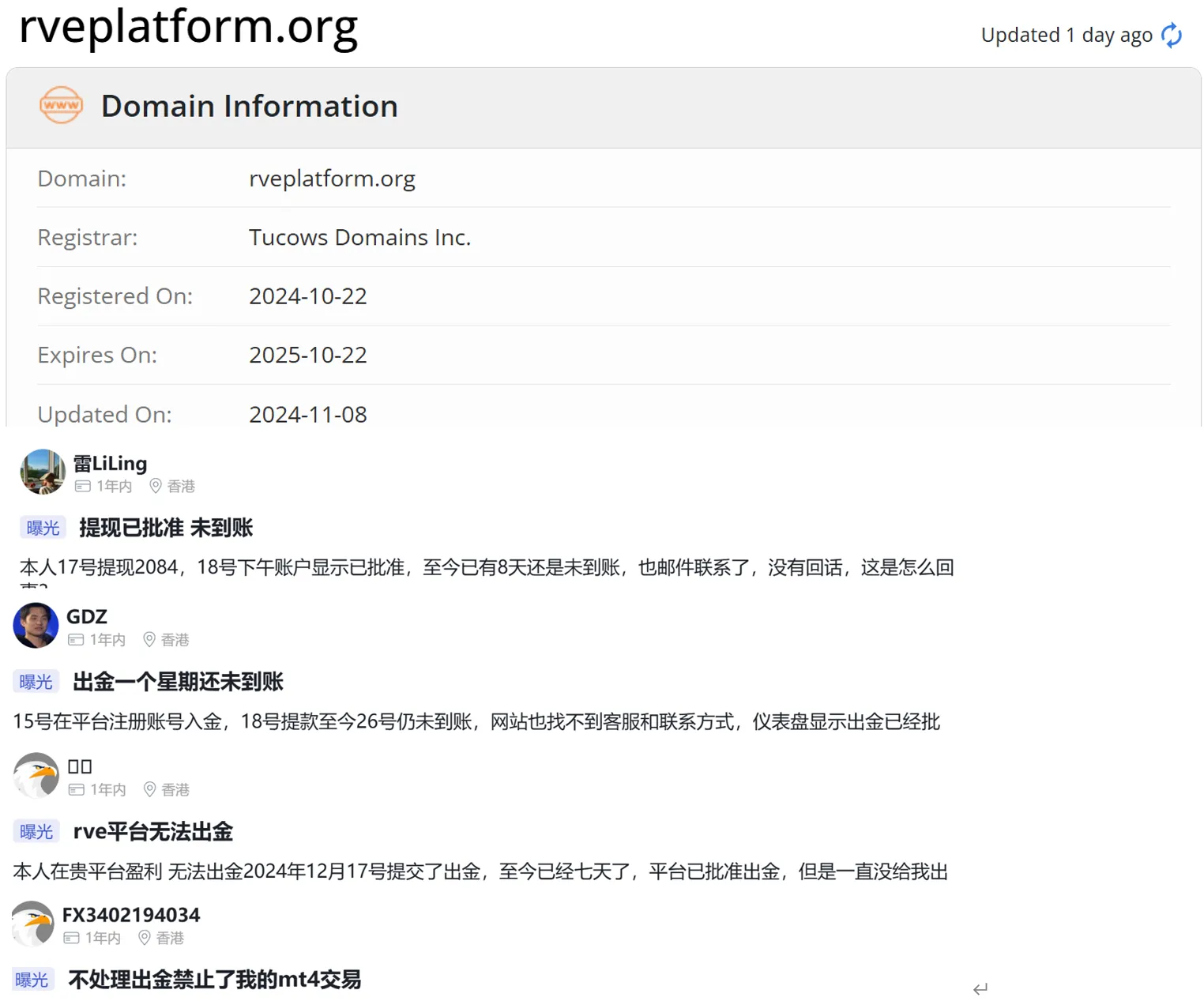The image size is (1204, 1001).
Task: Click the location pin under FX3402194034
Action: click(x=144, y=938)
